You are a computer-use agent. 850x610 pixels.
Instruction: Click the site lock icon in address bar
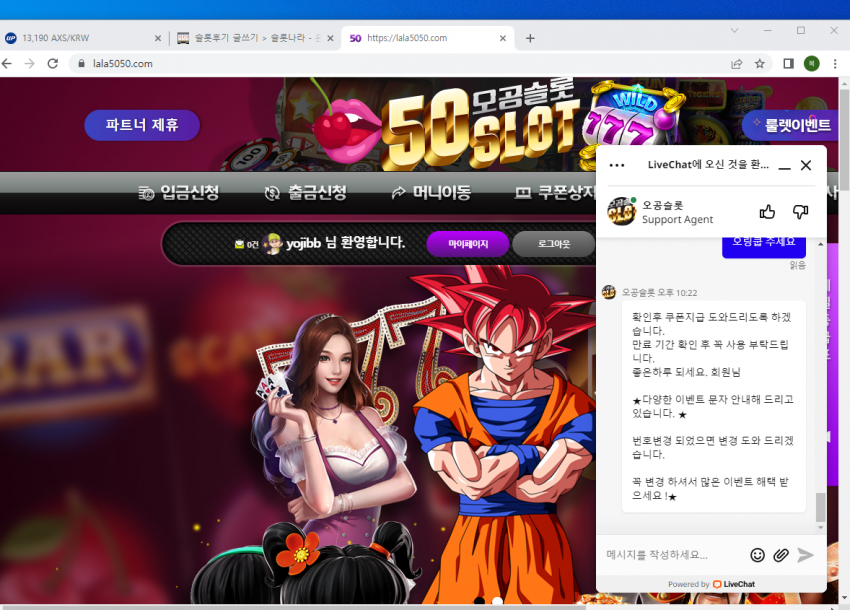81,63
